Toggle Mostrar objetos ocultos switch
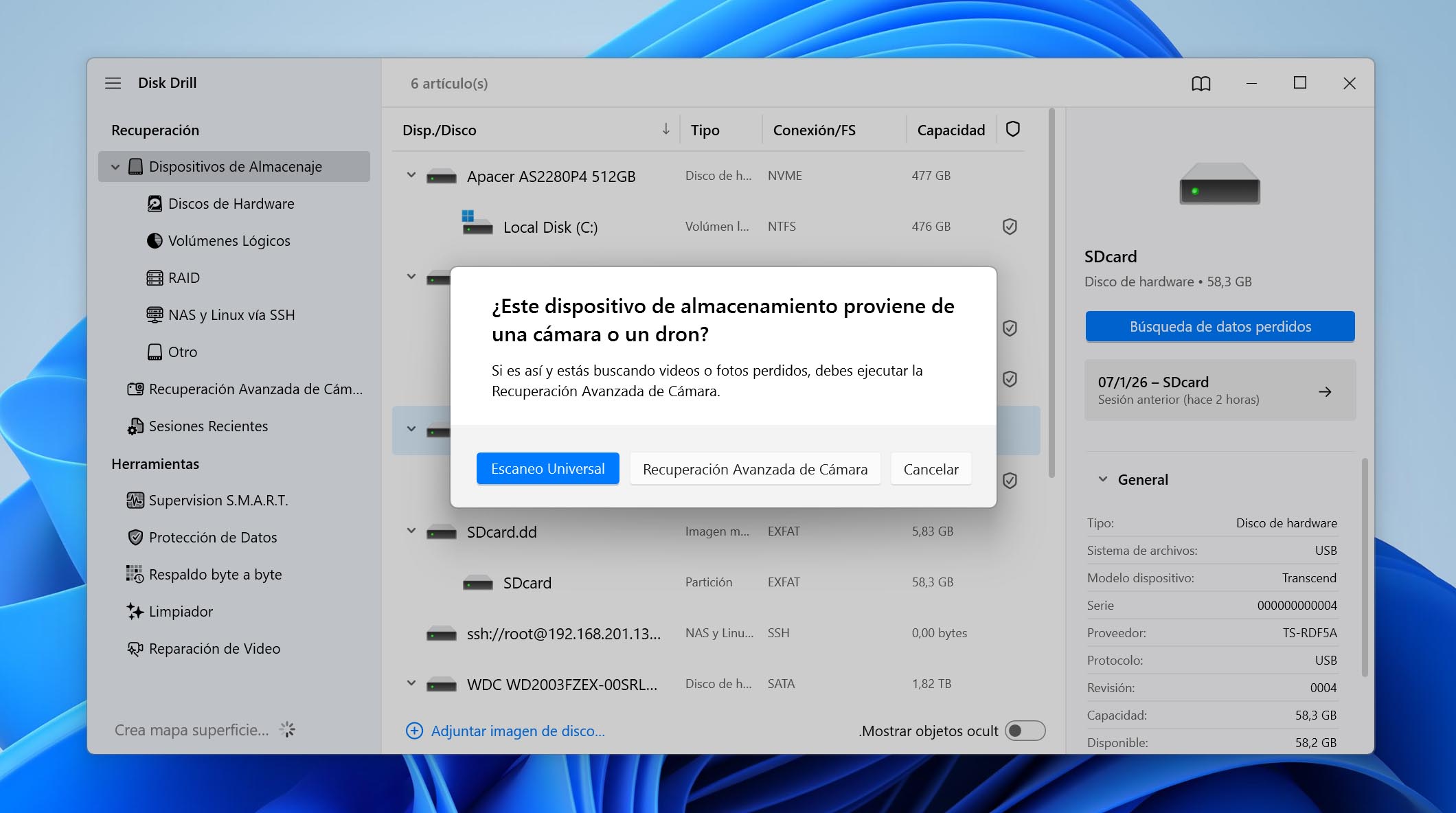 (1025, 731)
